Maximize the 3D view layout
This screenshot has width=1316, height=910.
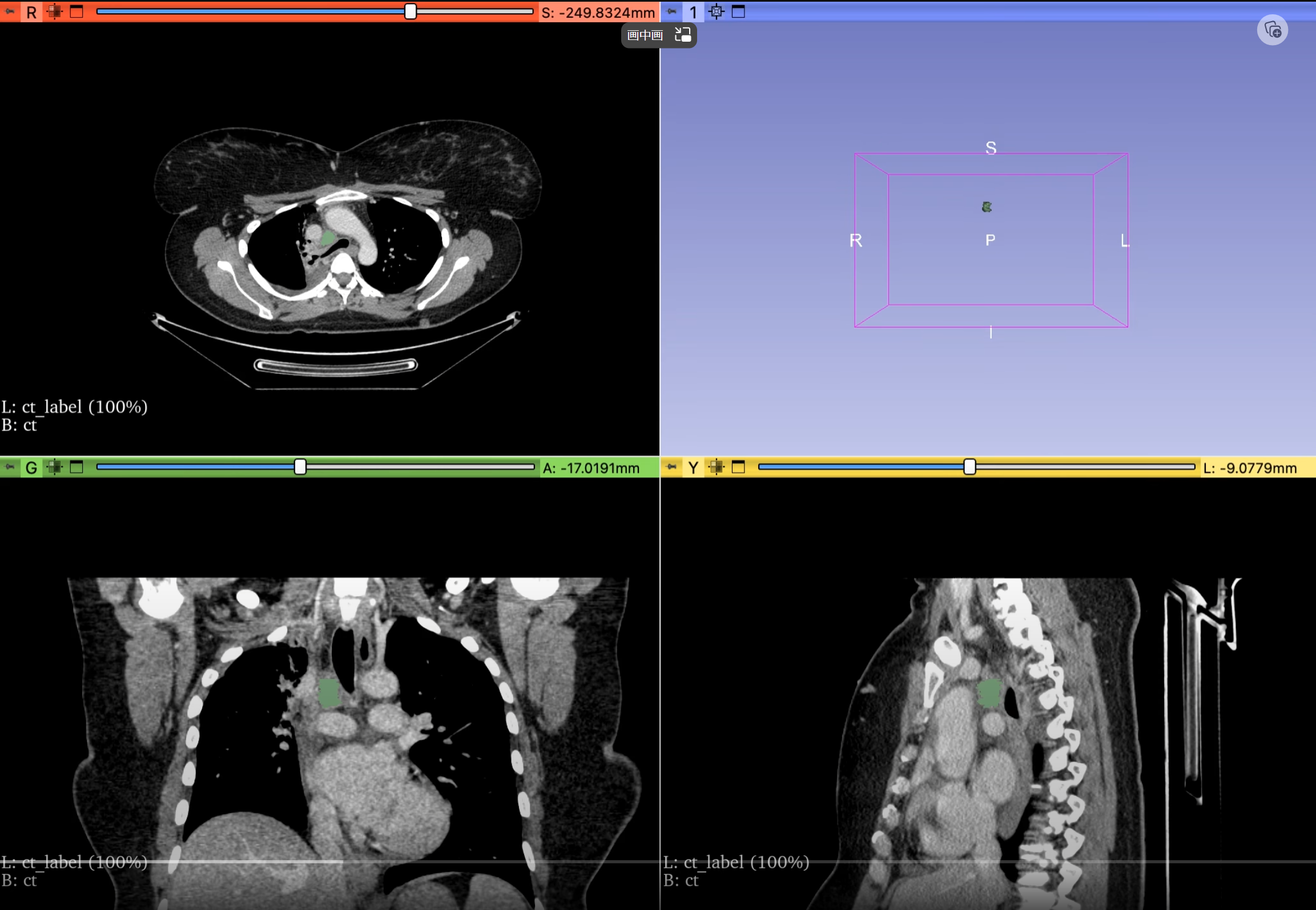coord(738,11)
